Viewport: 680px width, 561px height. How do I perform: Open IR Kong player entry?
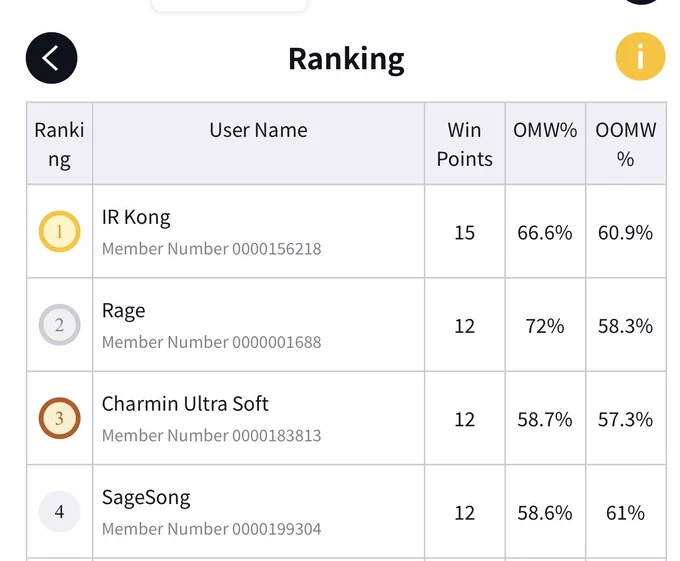(136, 217)
